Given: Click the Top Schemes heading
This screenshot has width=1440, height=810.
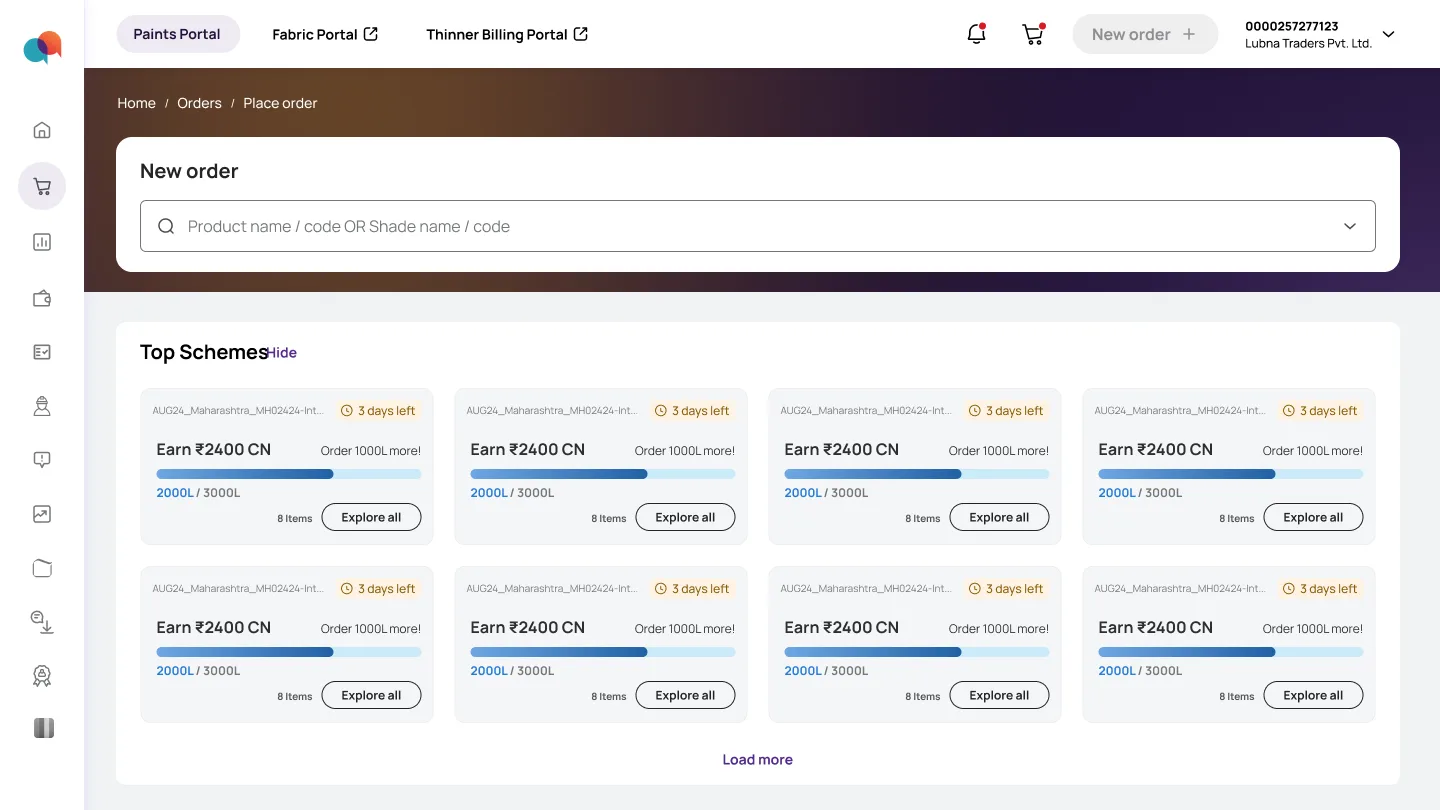Looking at the screenshot, I should pos(204,352).
